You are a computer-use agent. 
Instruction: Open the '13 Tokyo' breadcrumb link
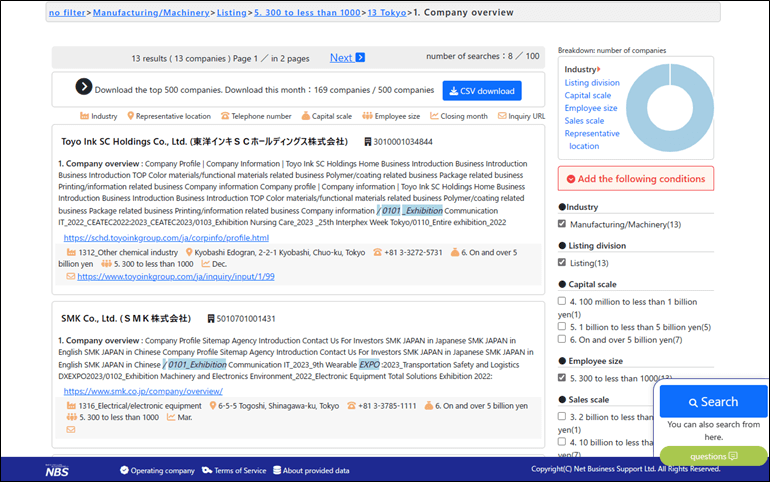pos(387,13)
